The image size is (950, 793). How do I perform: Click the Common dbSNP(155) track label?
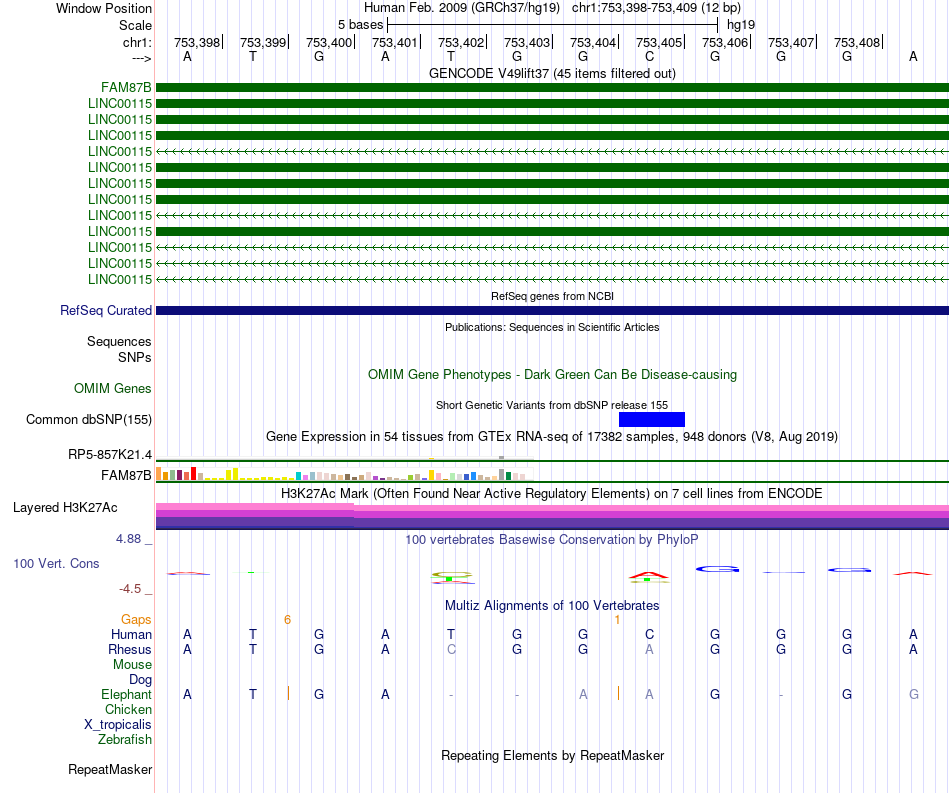[88, 419]
